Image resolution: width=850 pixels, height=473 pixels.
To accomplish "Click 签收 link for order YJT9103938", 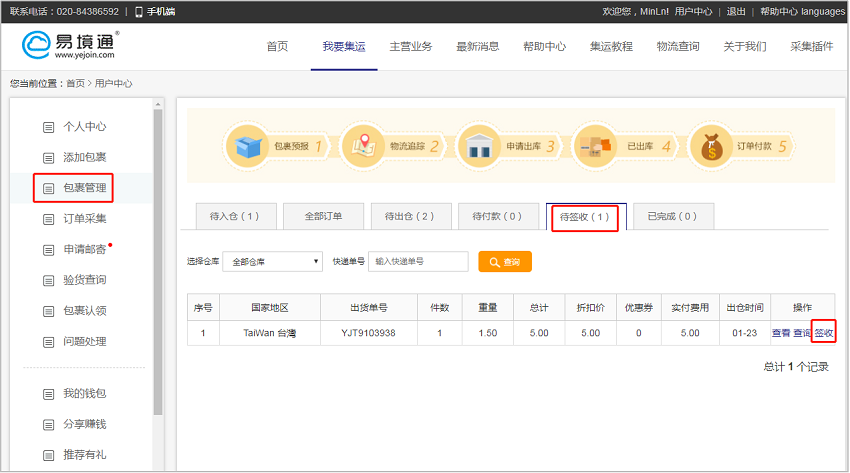I will [x=824, y=333].
